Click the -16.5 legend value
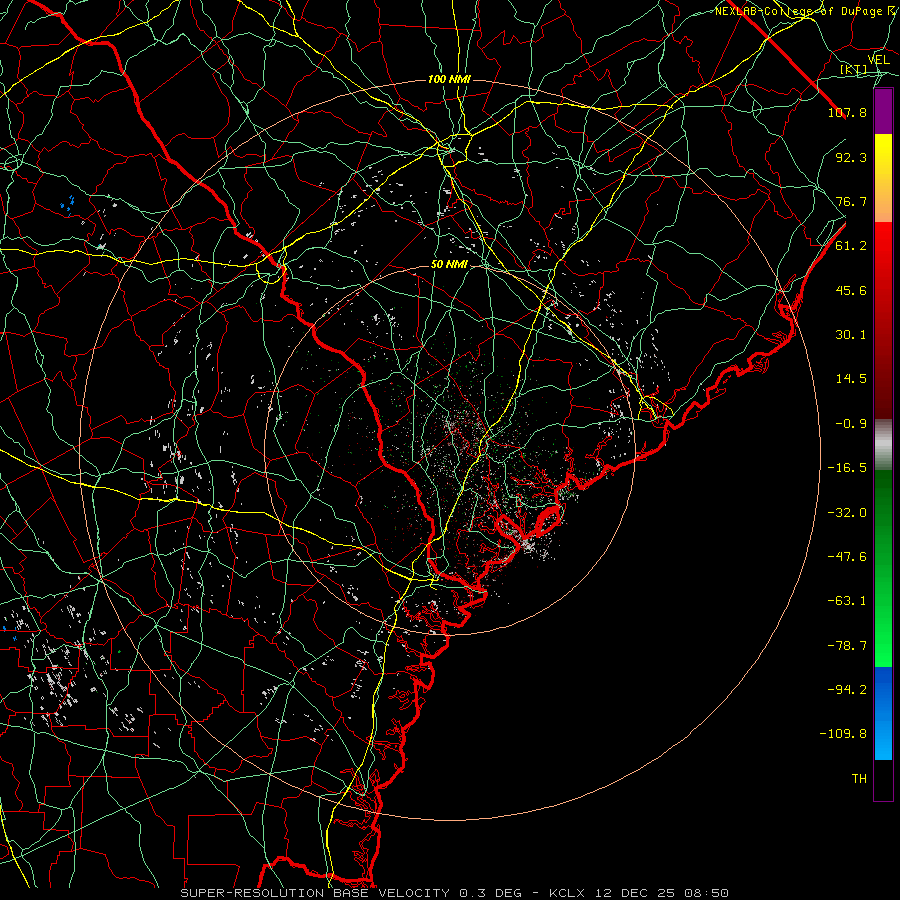Image resolution: width=900 pixels, height=900 pixels. coord(847,468)
